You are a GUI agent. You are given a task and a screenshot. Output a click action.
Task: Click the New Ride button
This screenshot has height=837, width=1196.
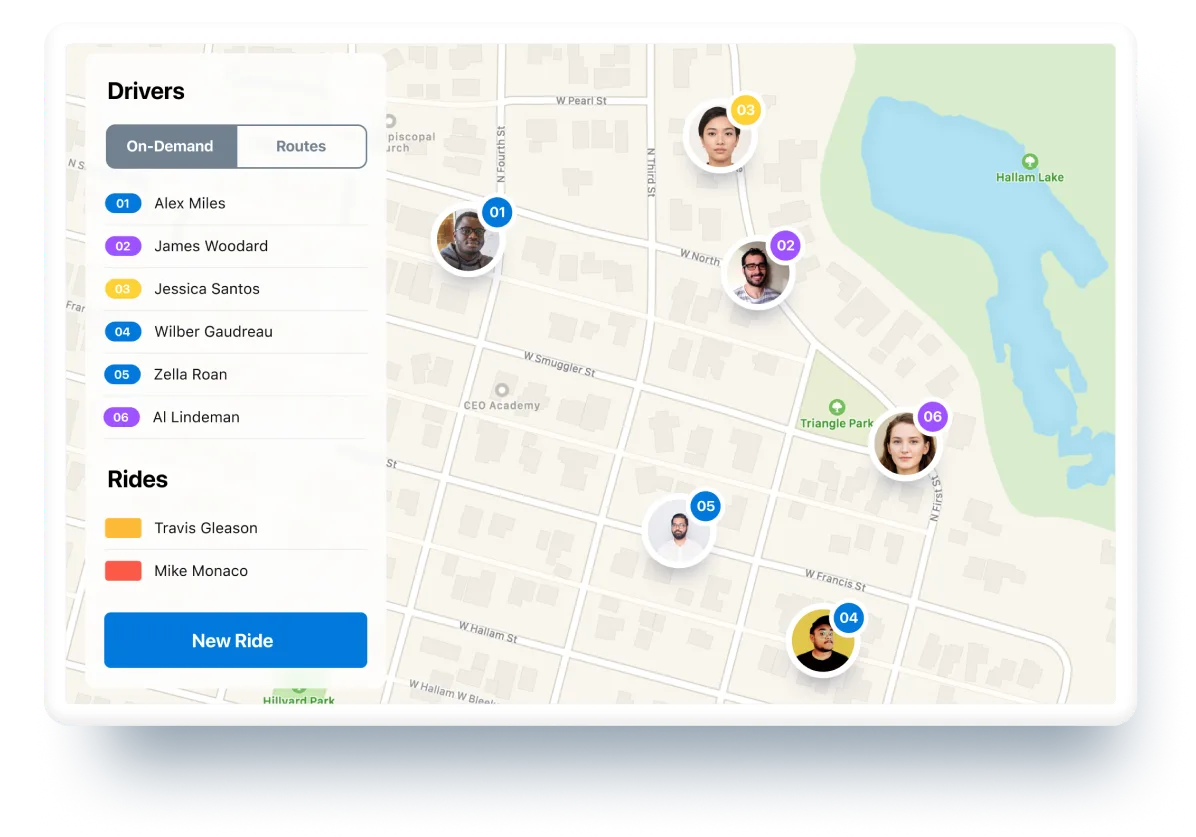[x=236, y=640]
